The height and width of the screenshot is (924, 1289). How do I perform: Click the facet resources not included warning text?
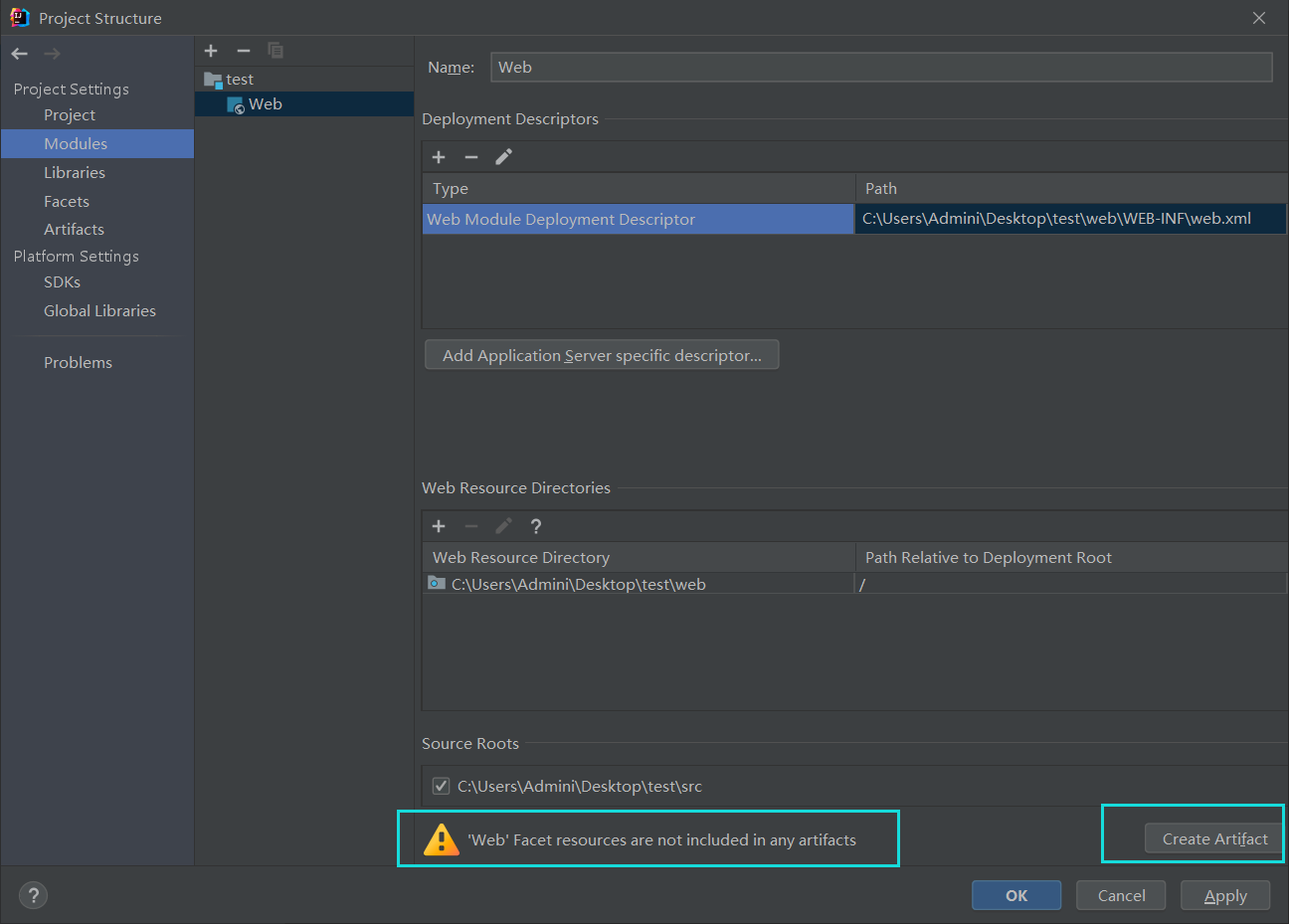click(x=661, y=839)
